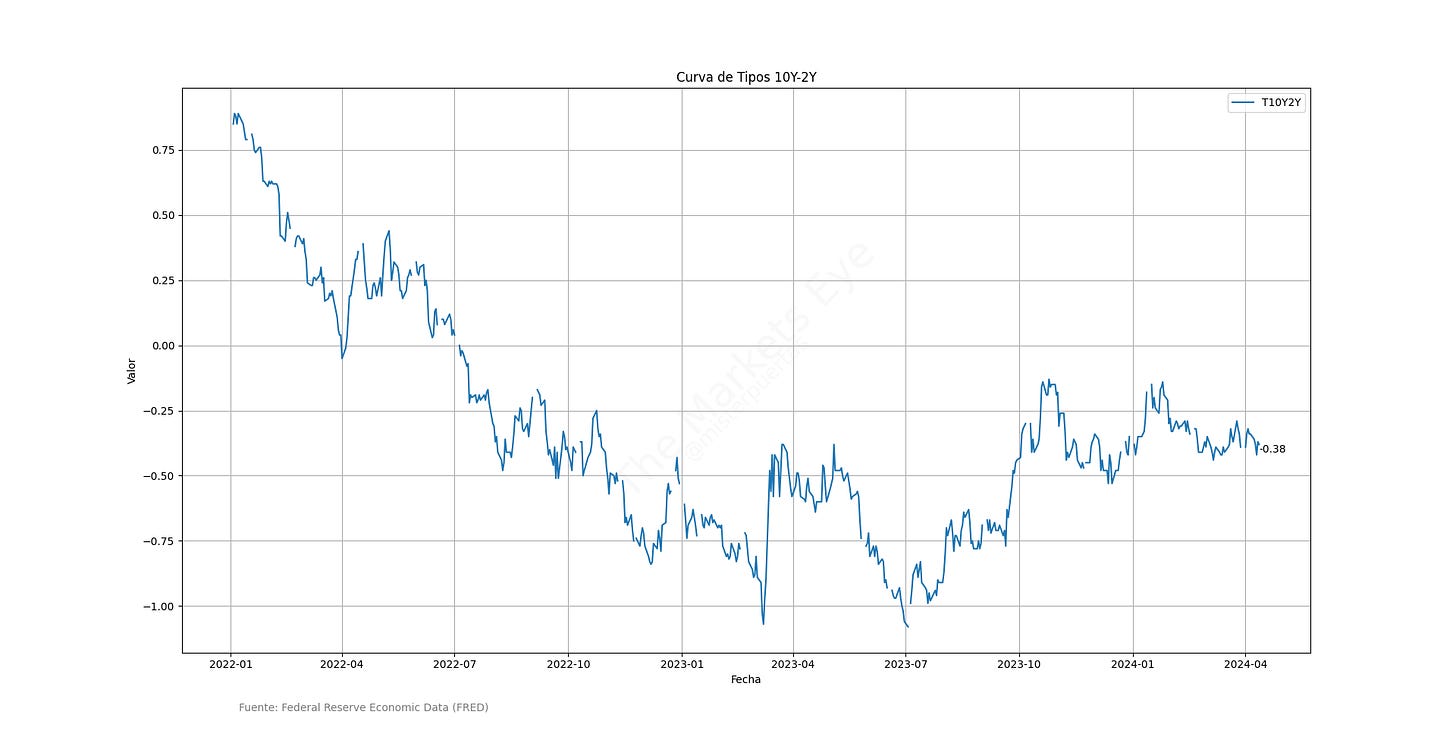This screenshot has width=1456, height=733.
Task: Click the 2023-10 x-axis tick label
Action: point(1019,664)
